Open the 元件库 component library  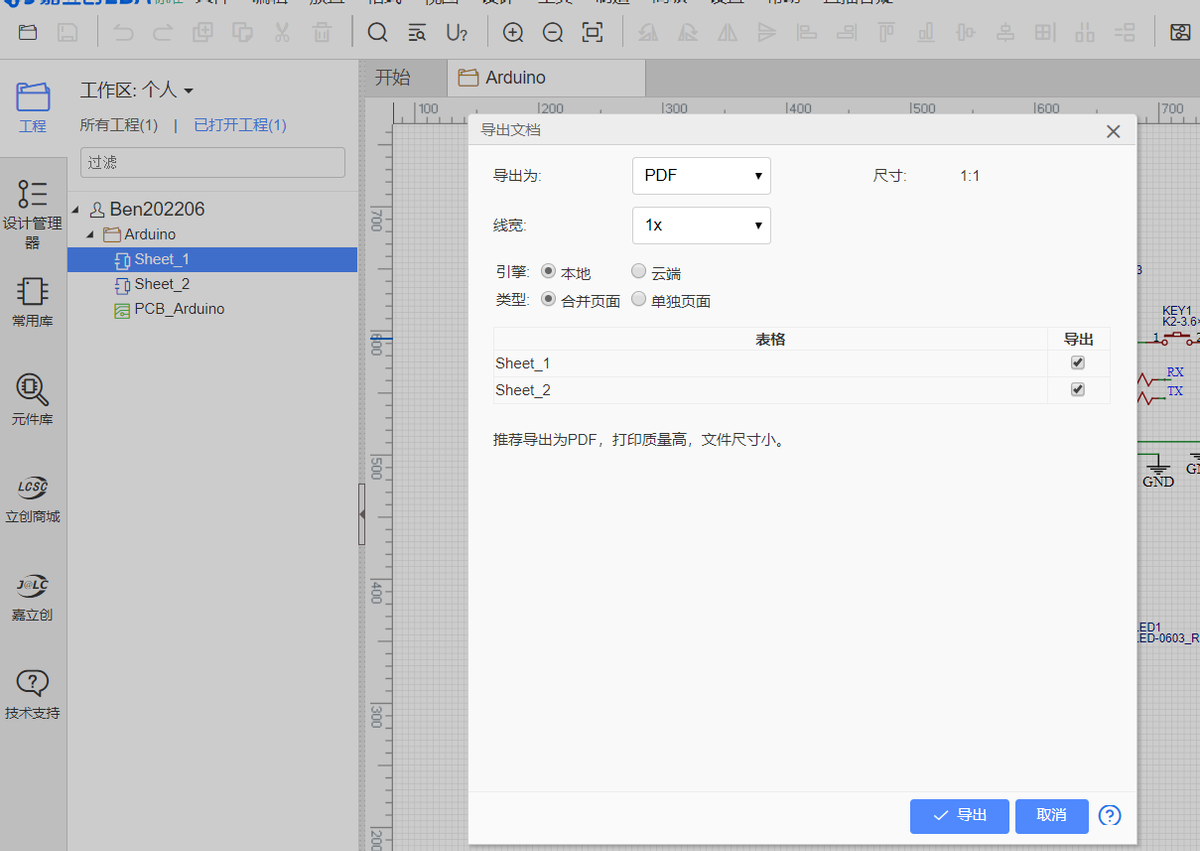(x=33, y=400)
